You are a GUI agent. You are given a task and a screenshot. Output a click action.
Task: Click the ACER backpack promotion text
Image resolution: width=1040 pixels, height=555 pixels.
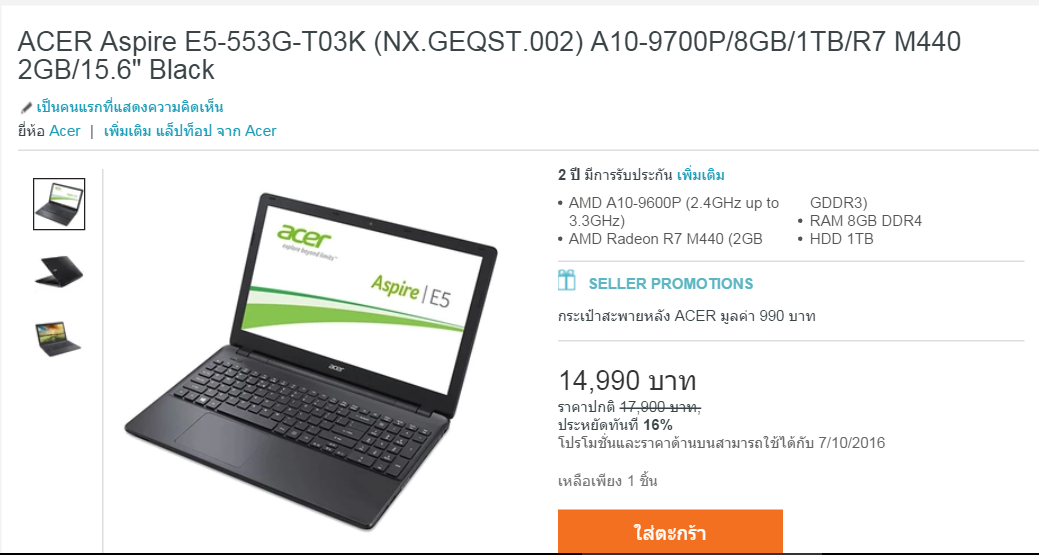(686, 316)
